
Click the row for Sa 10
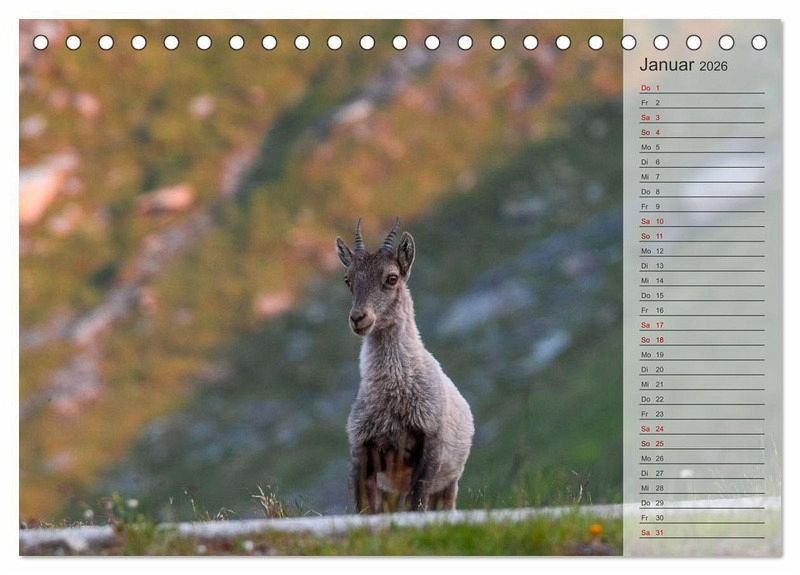pos(652,221)
